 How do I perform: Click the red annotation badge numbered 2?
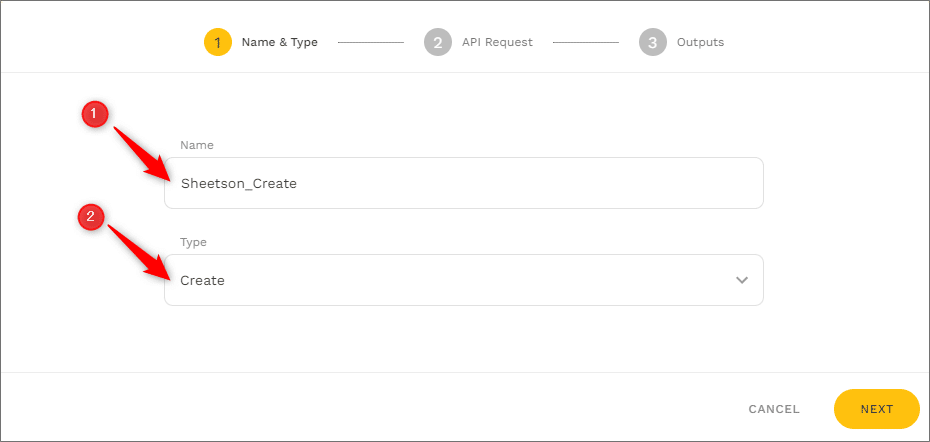(x=92, y=216)
